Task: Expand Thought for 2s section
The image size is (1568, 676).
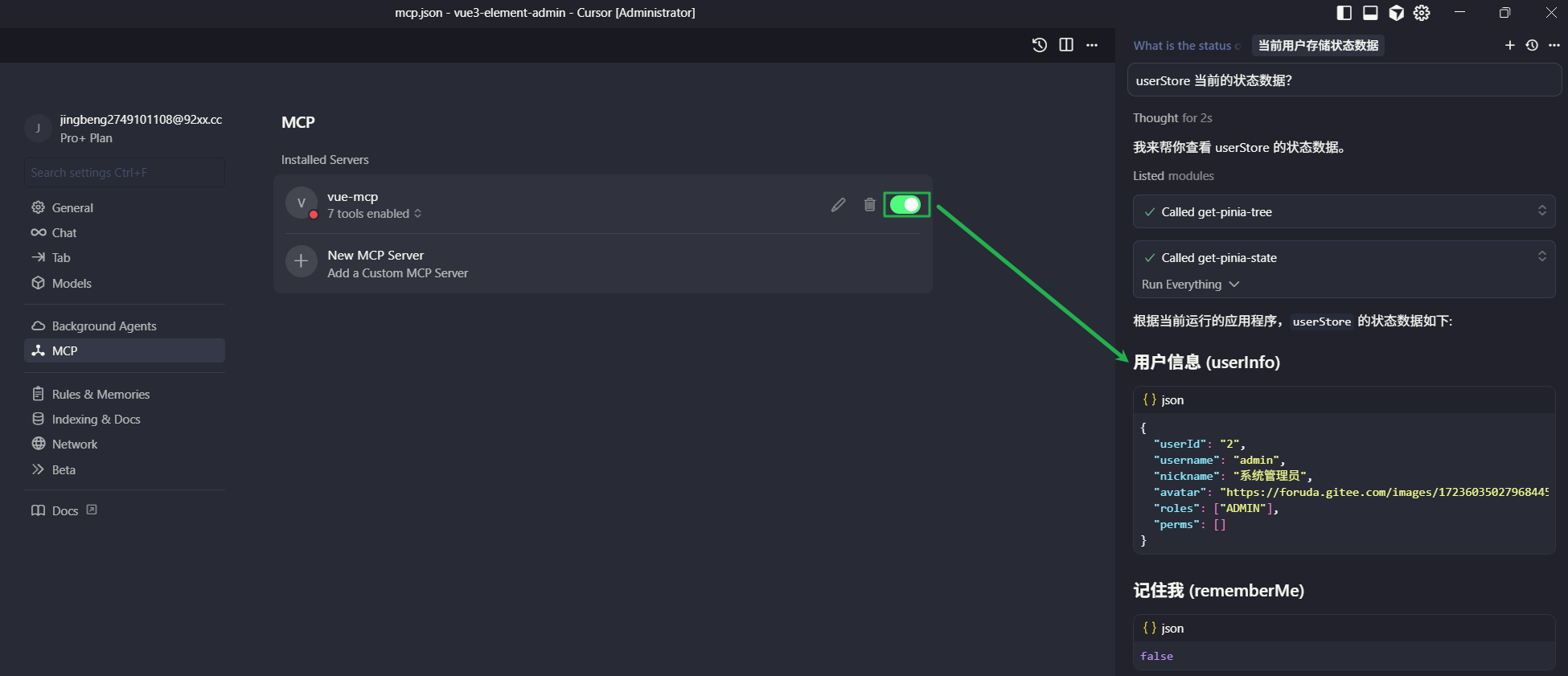Action: 1172,118
